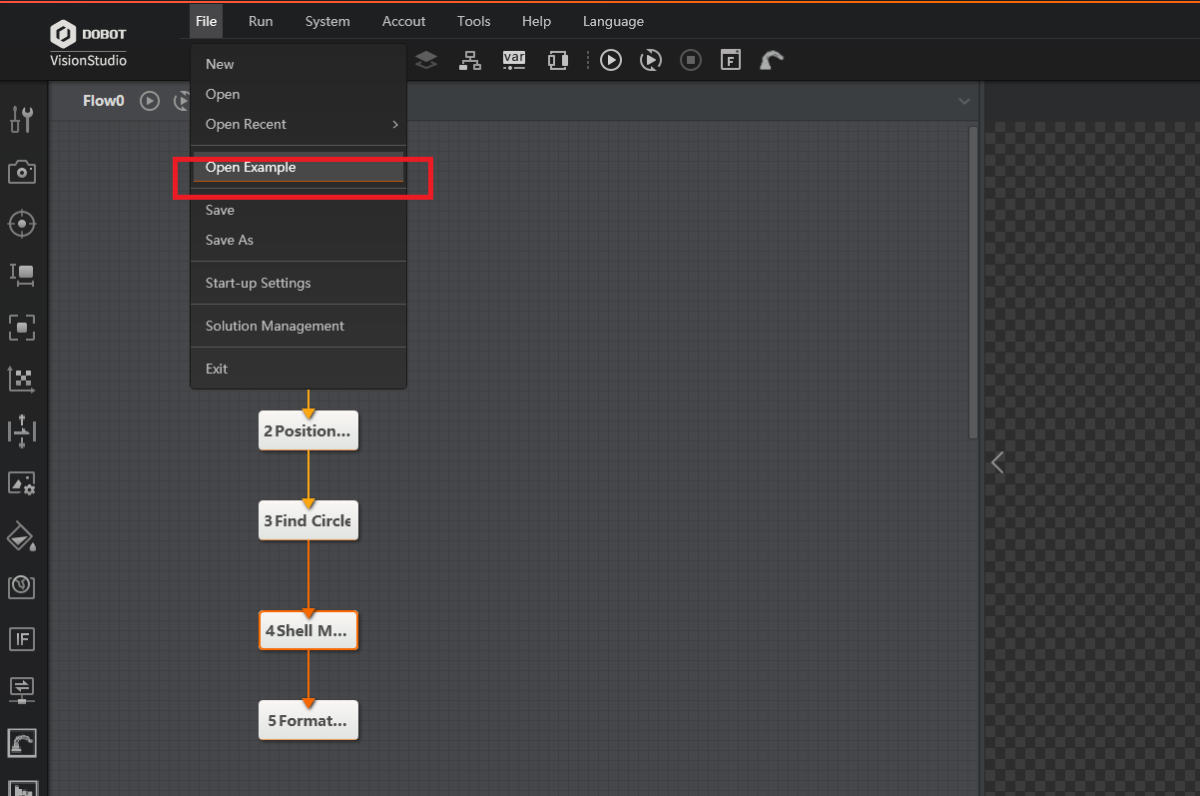1200x796 pixels.
Task: Click the run once play icon in toolbar
Action: [x=611, y=60]
